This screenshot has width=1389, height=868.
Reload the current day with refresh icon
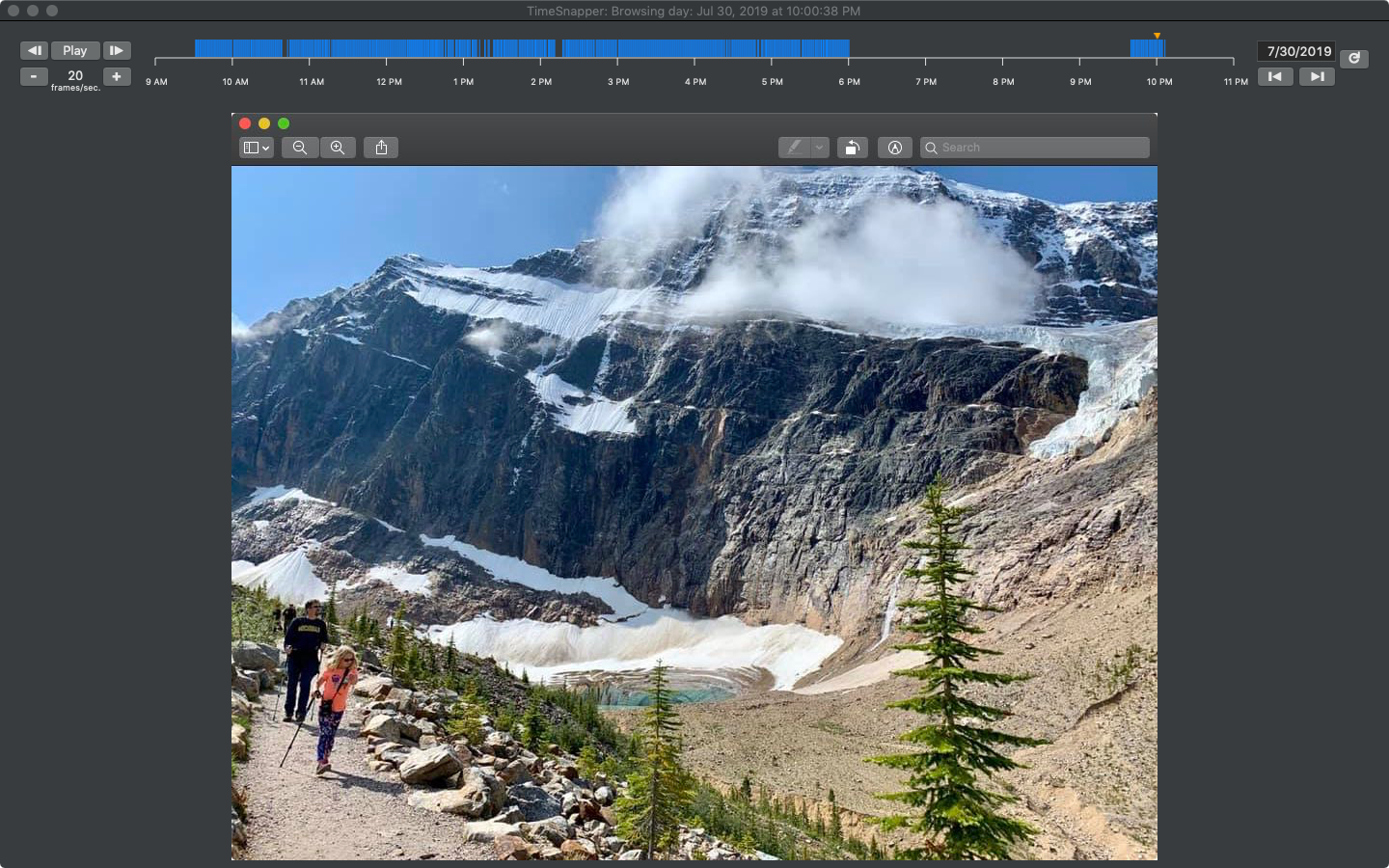1354,59
